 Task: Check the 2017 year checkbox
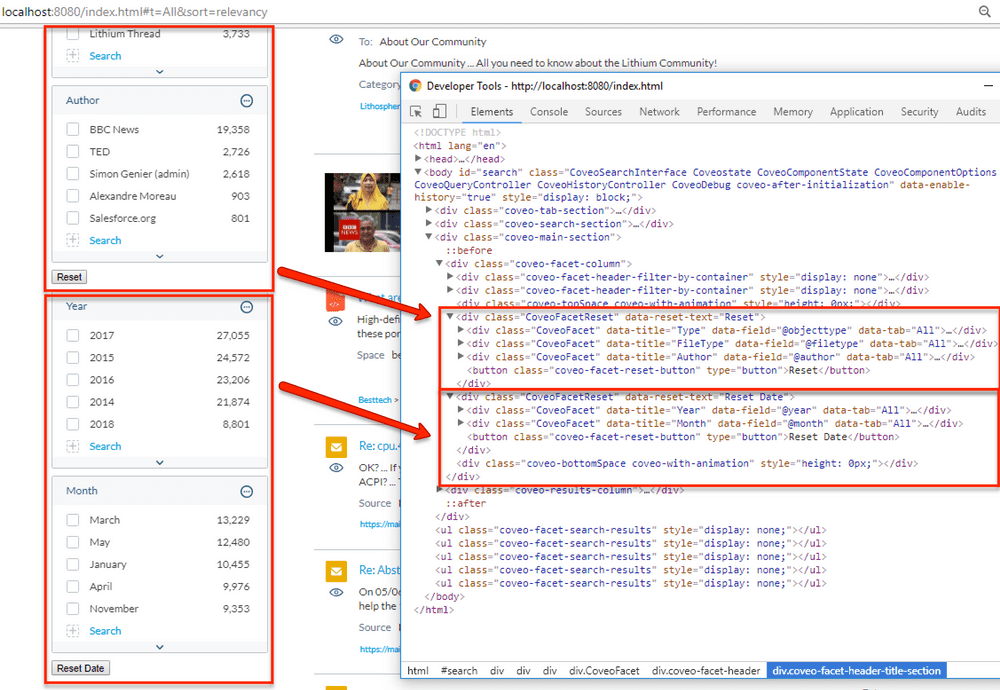73,336
